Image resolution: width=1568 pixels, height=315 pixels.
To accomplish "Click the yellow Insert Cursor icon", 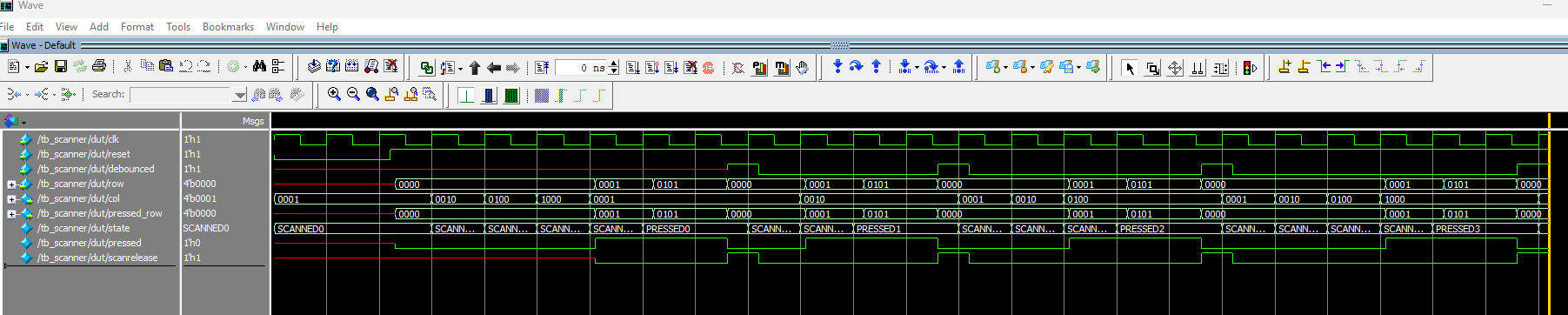I will point(1284,66).
